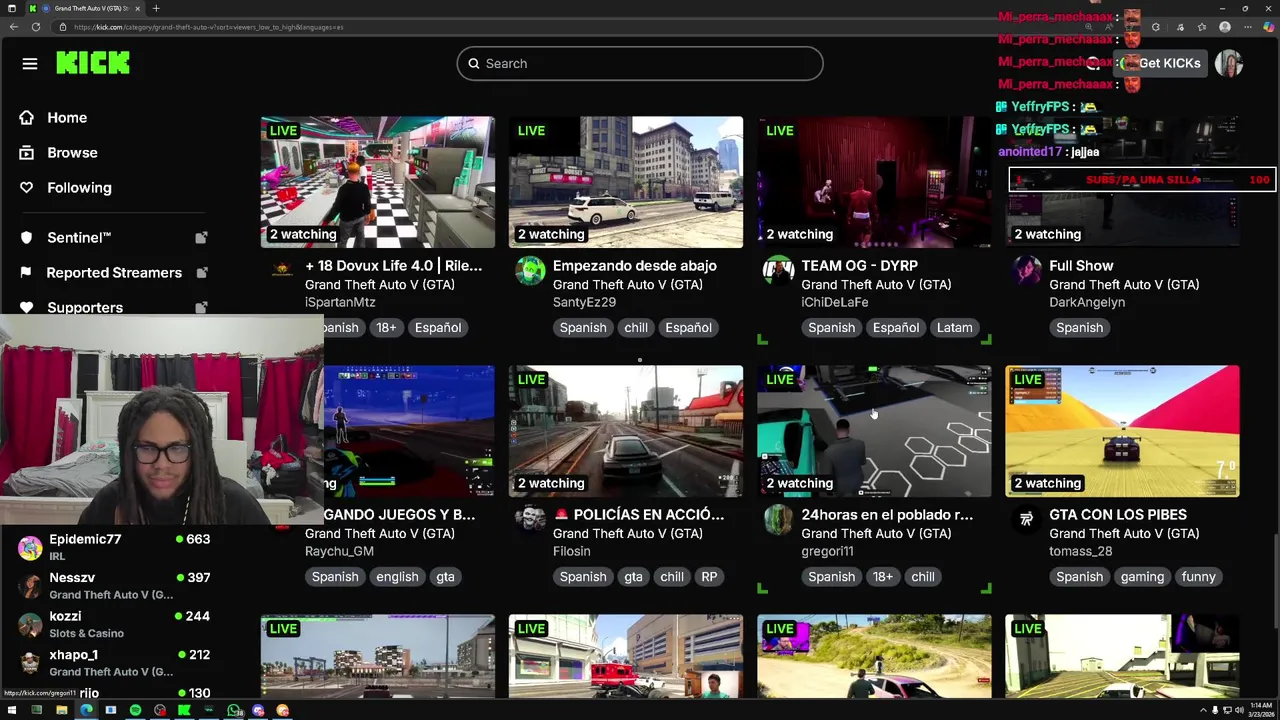Image resolution: width=1280 pixels, height=720 pixels.
Task: Click kozzi avatar in sidebar
Action: tap(31, 624)
